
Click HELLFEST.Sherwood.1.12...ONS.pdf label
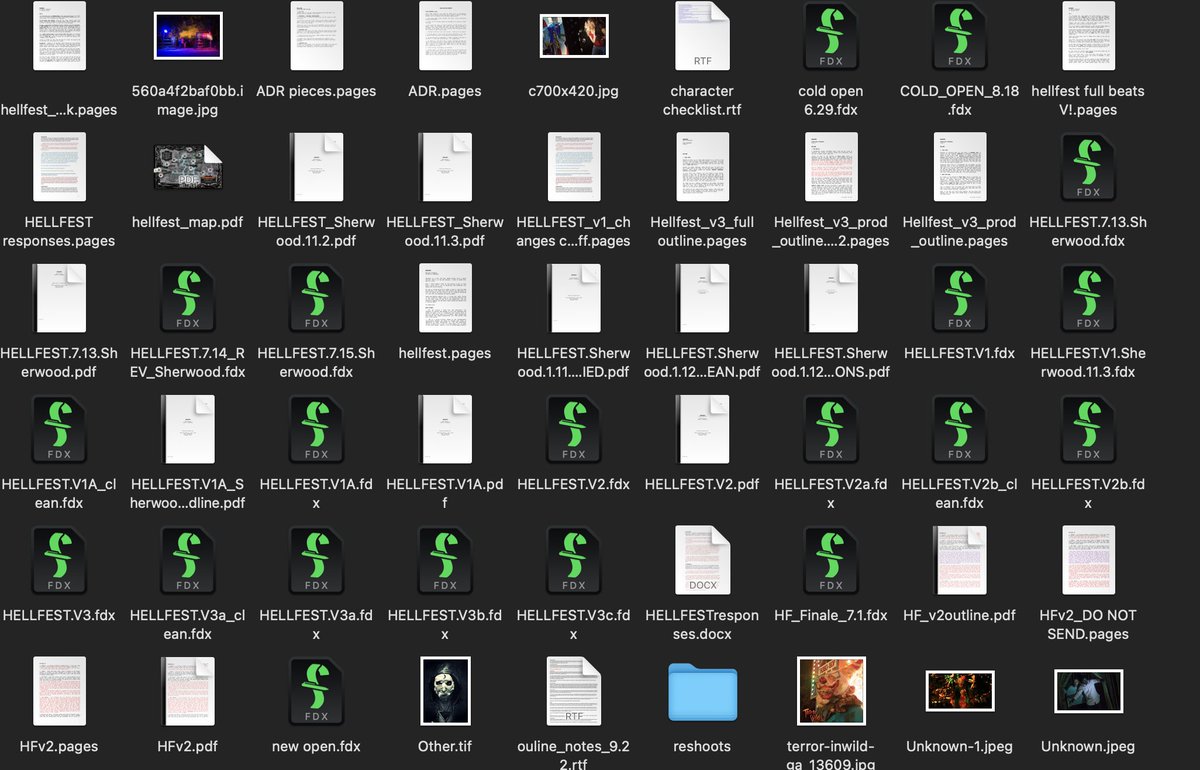[x=831, y=362]
